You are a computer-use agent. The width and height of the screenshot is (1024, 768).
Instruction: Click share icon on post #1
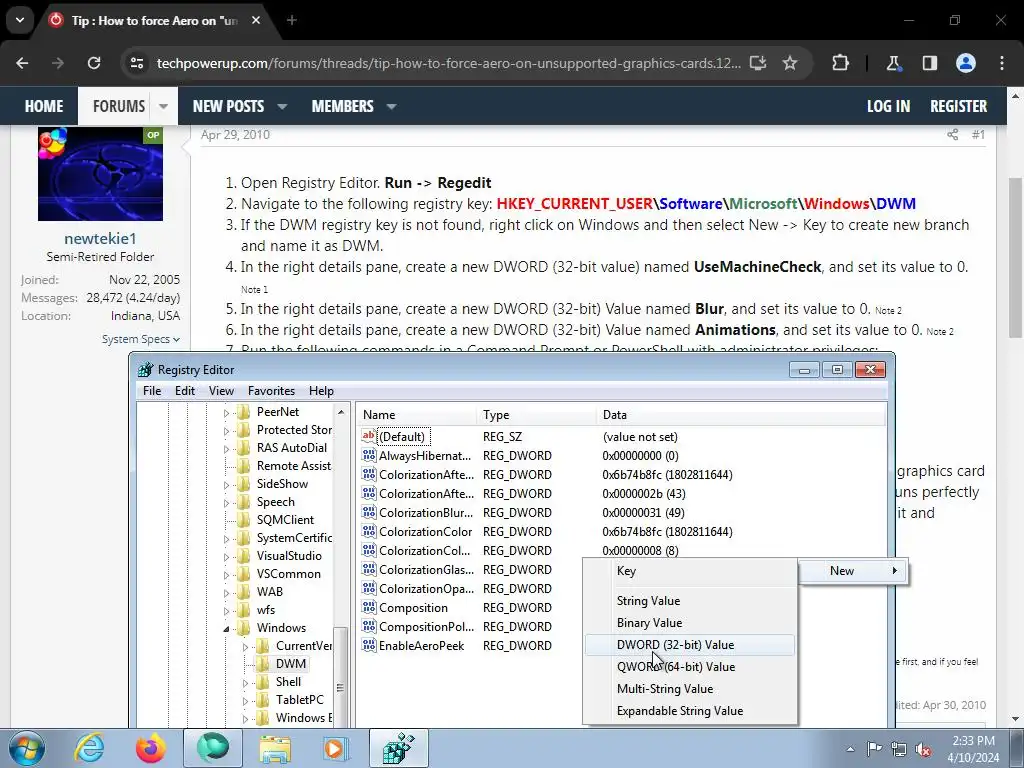953,135
